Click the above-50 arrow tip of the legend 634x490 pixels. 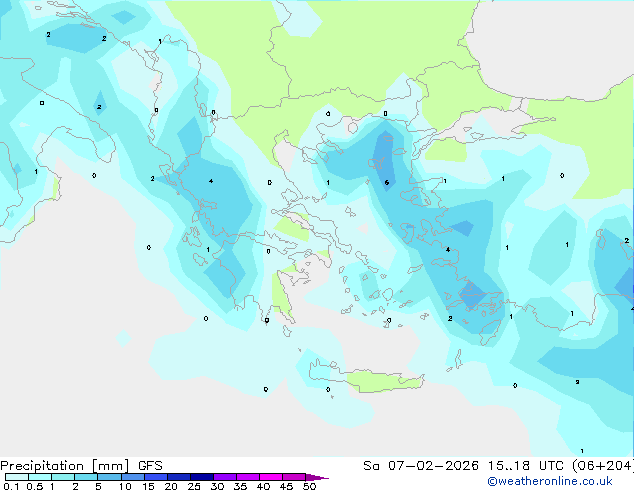[317, 477]
